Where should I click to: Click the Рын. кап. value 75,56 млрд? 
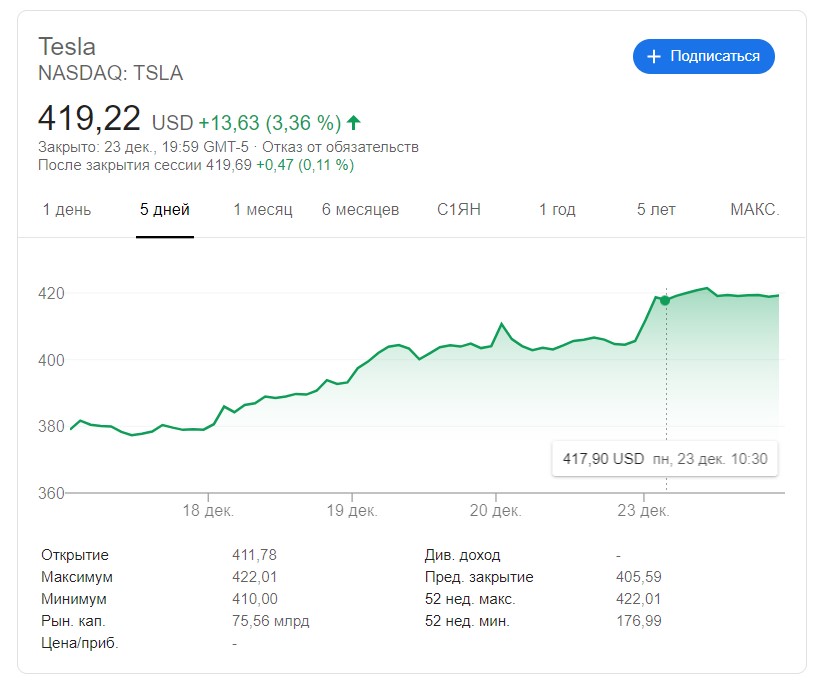click(270, 621)
